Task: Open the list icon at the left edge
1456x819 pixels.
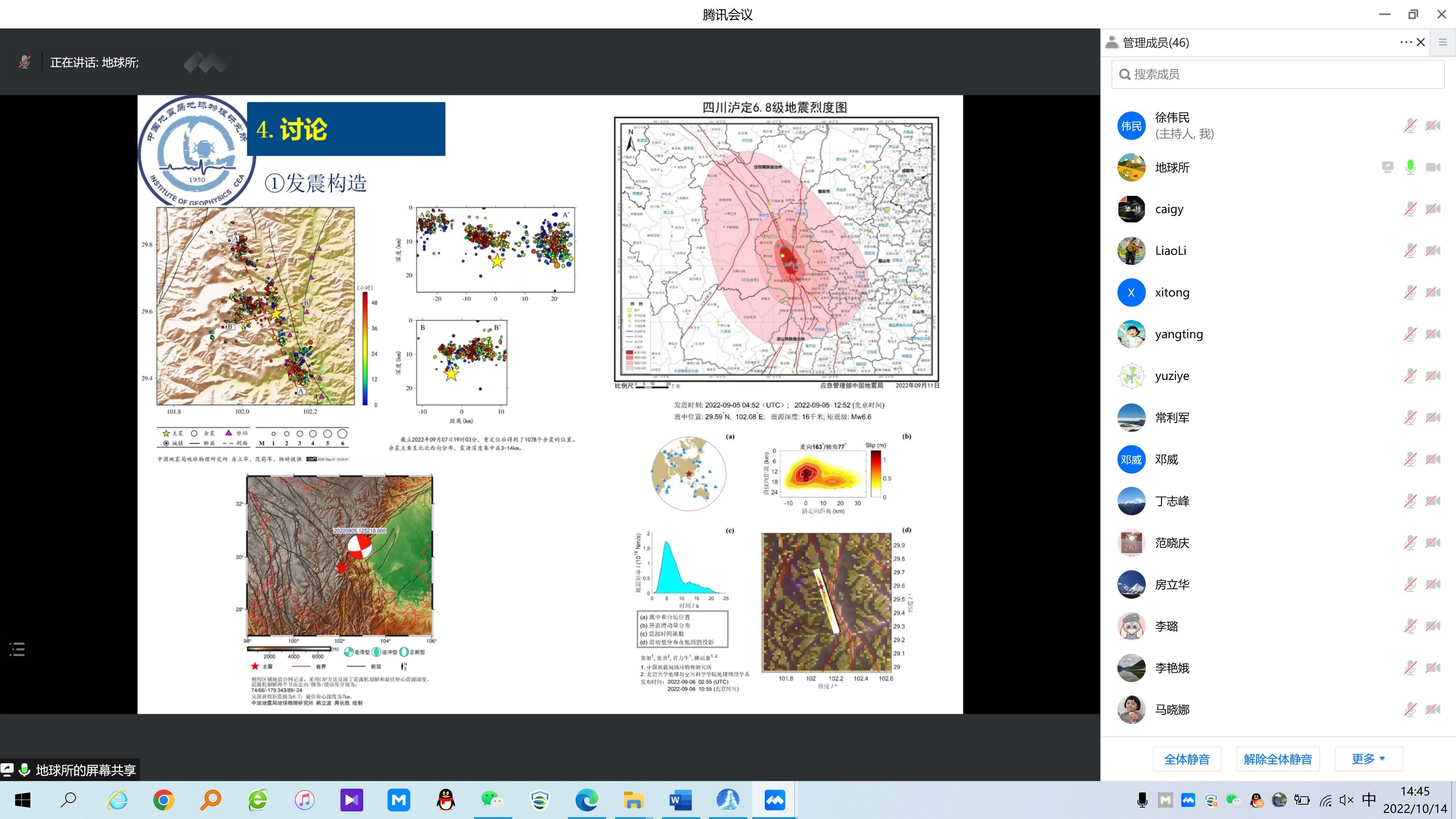Action: pyautogui.click(x=17, y=649)
